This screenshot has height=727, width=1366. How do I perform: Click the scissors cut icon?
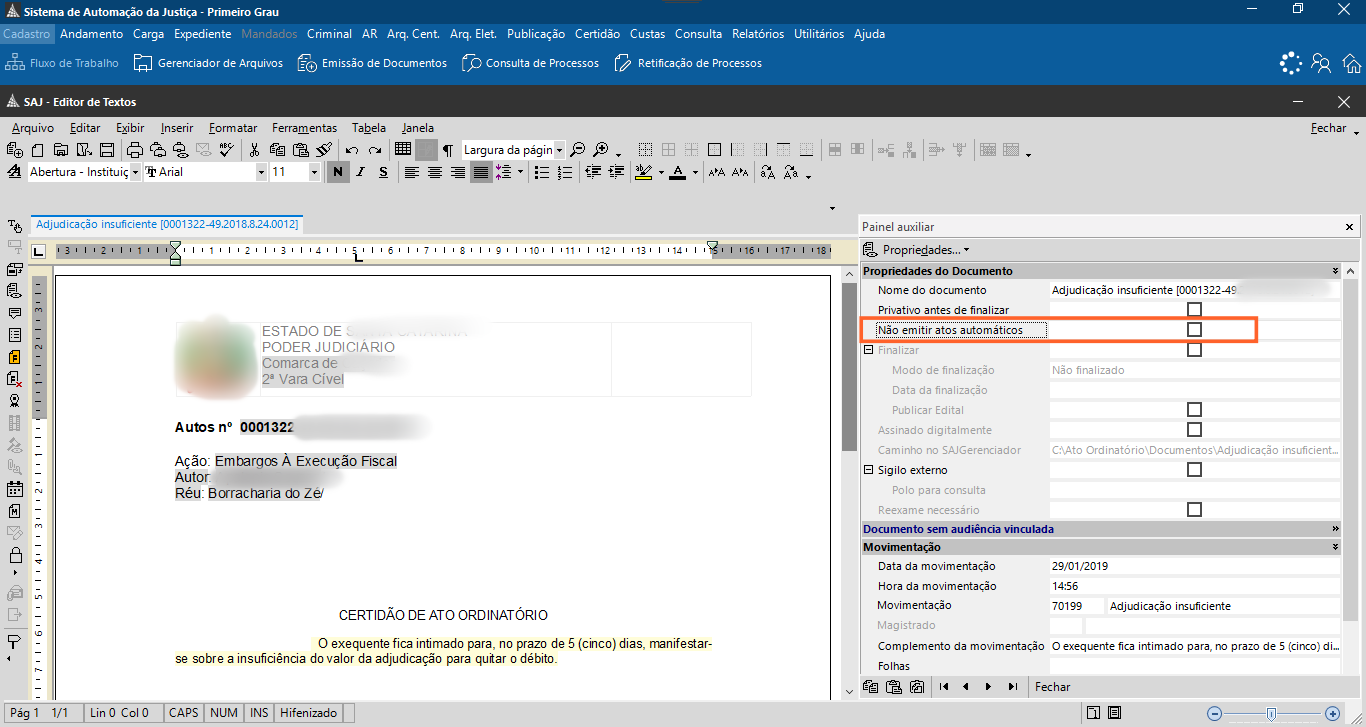coord(254,150)
